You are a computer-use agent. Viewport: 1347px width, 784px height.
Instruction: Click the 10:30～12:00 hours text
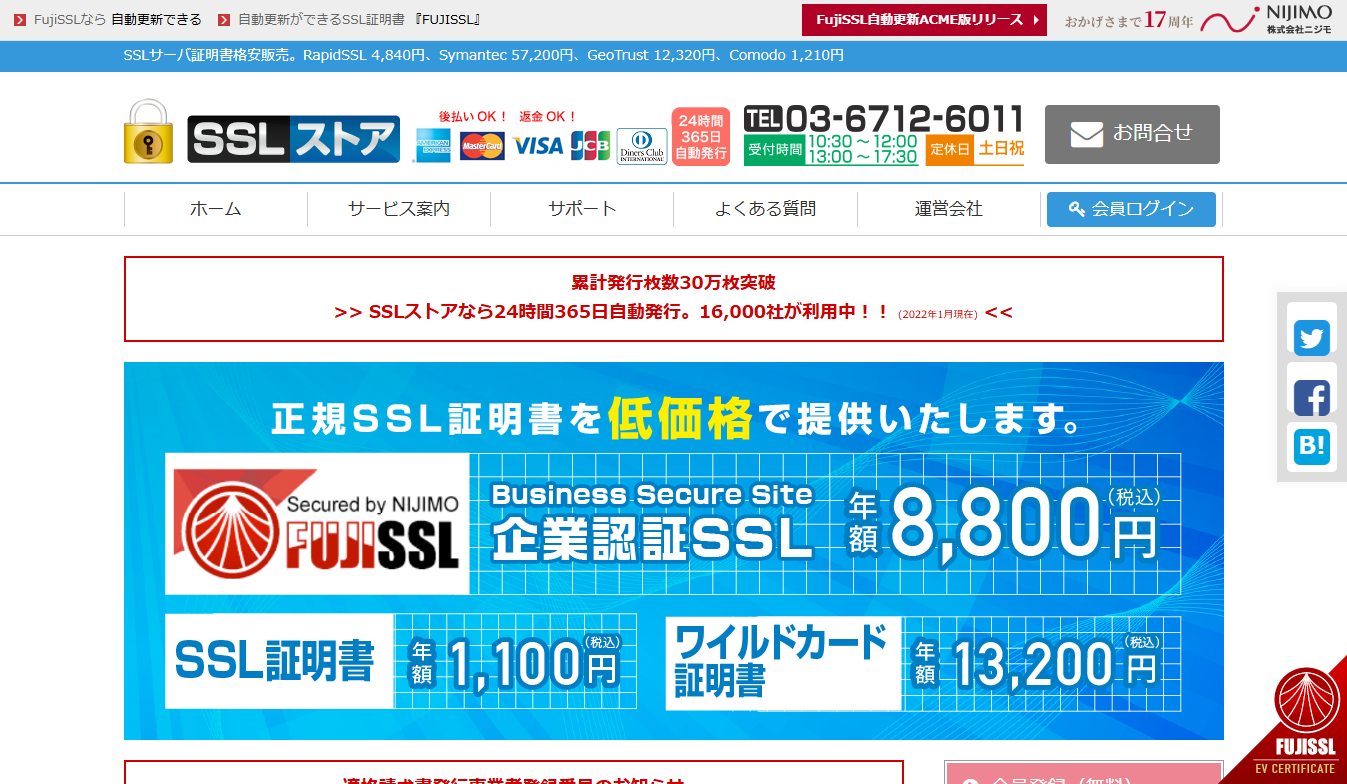pyautogui.click(x=862, y=142)
